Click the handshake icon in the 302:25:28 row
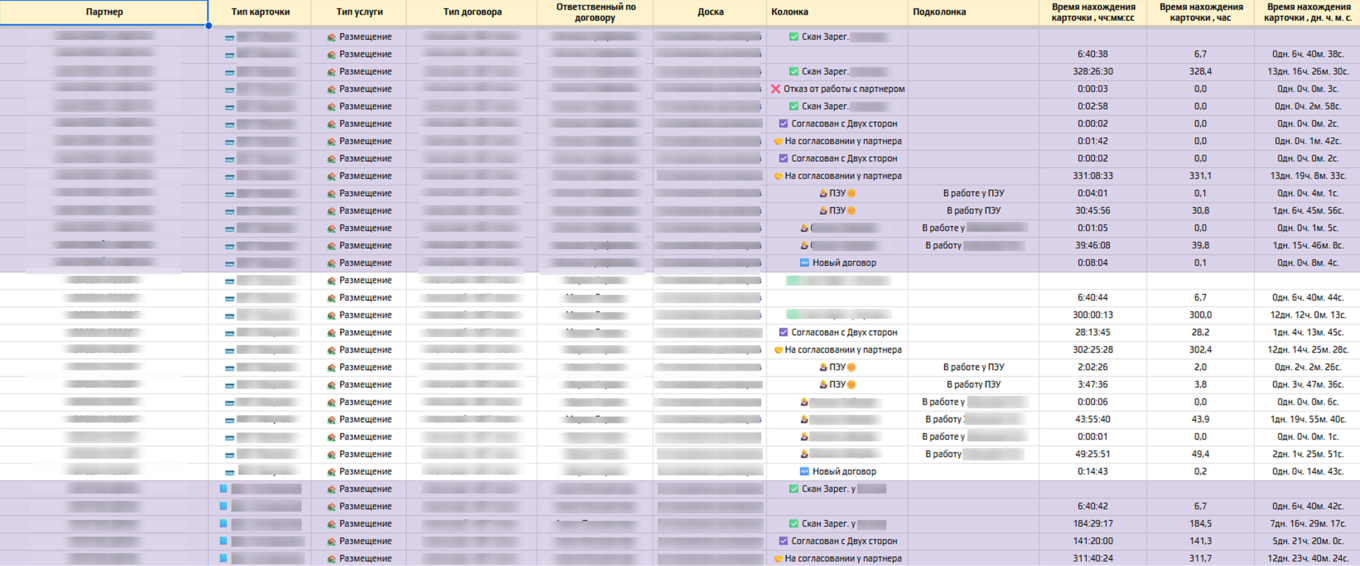The width and height of the screenshot is (1360, 566). click(779, 350)
